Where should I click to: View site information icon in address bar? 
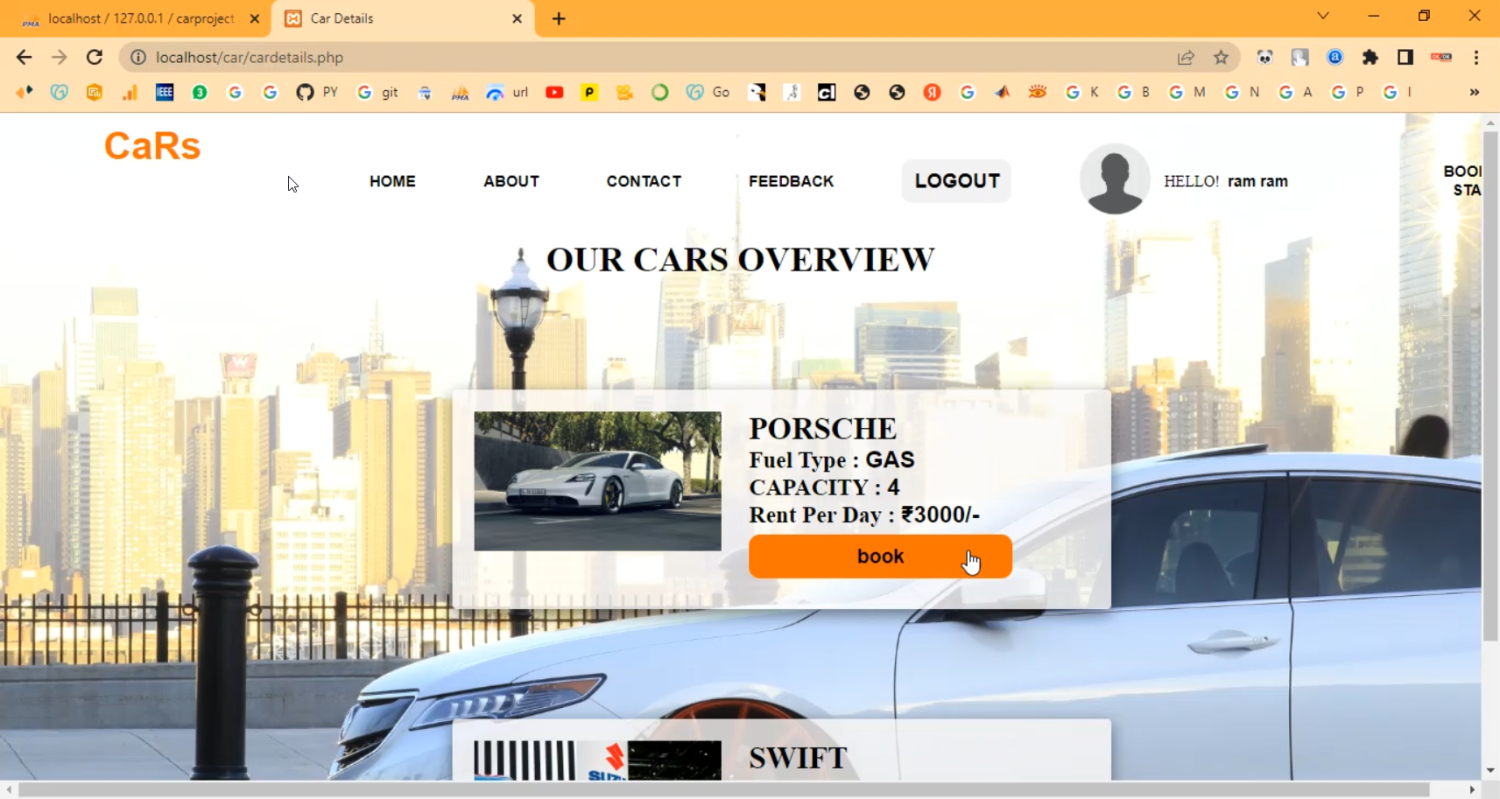point(138,57)
